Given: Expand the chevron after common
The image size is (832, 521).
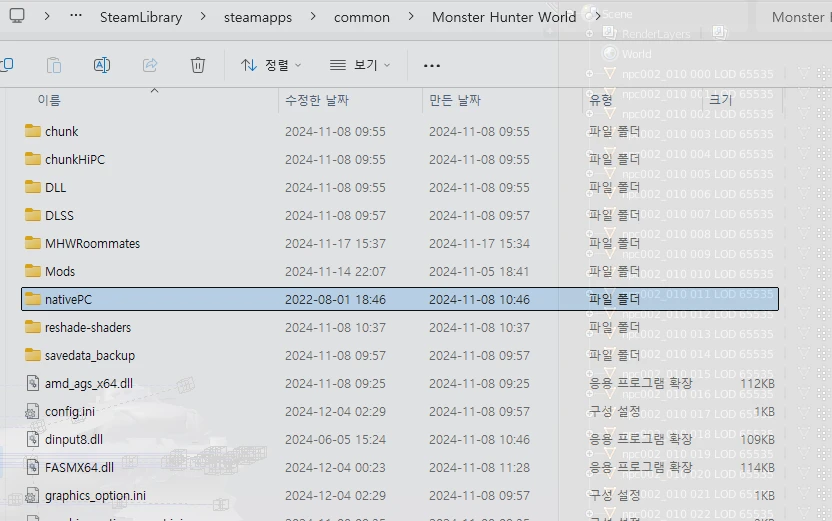Looking at the screenshot, I should point(411,16).
